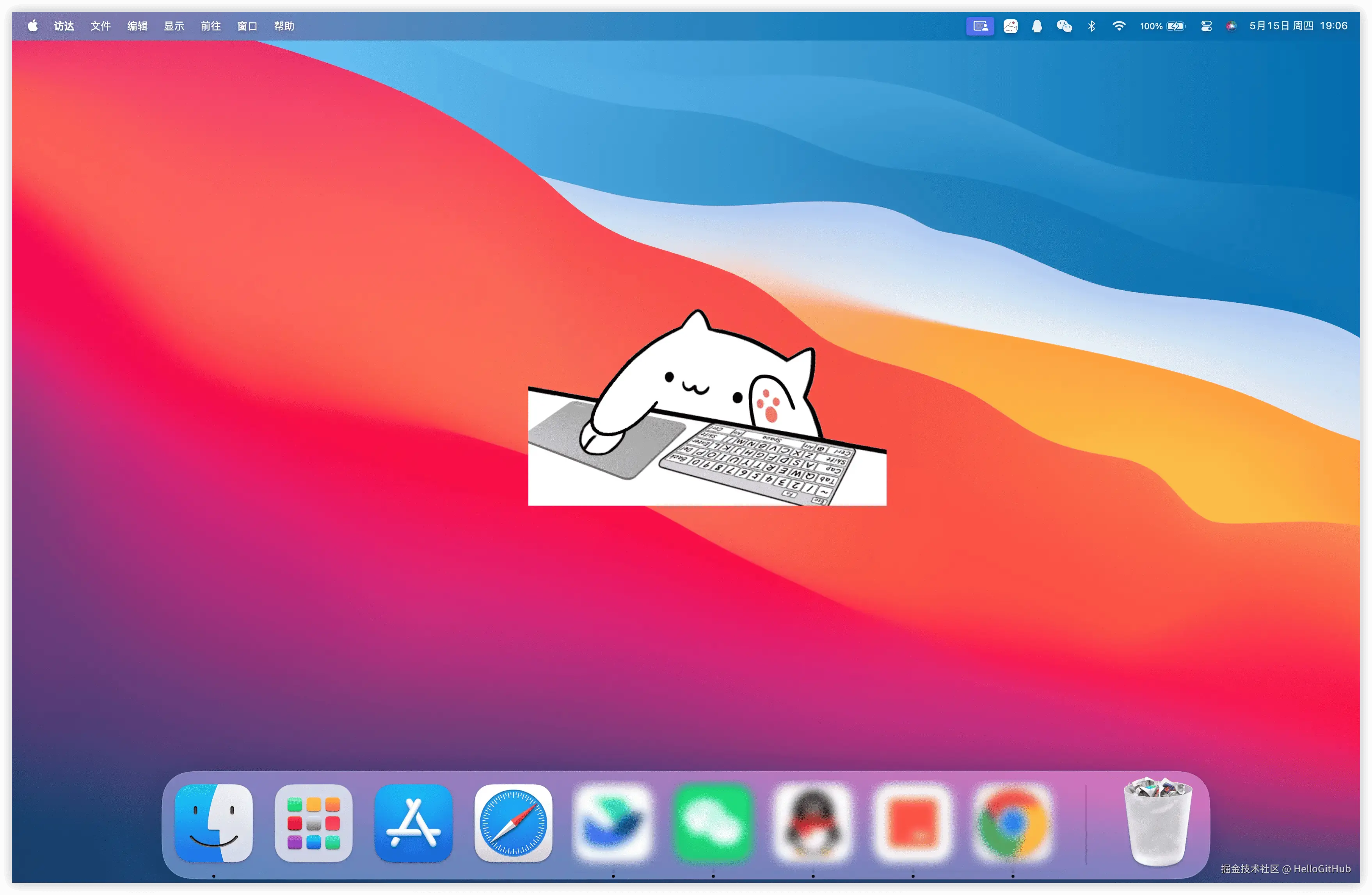1372x895 pixels.
Task: Open the Apple menu
Action: tap(33, 26)
